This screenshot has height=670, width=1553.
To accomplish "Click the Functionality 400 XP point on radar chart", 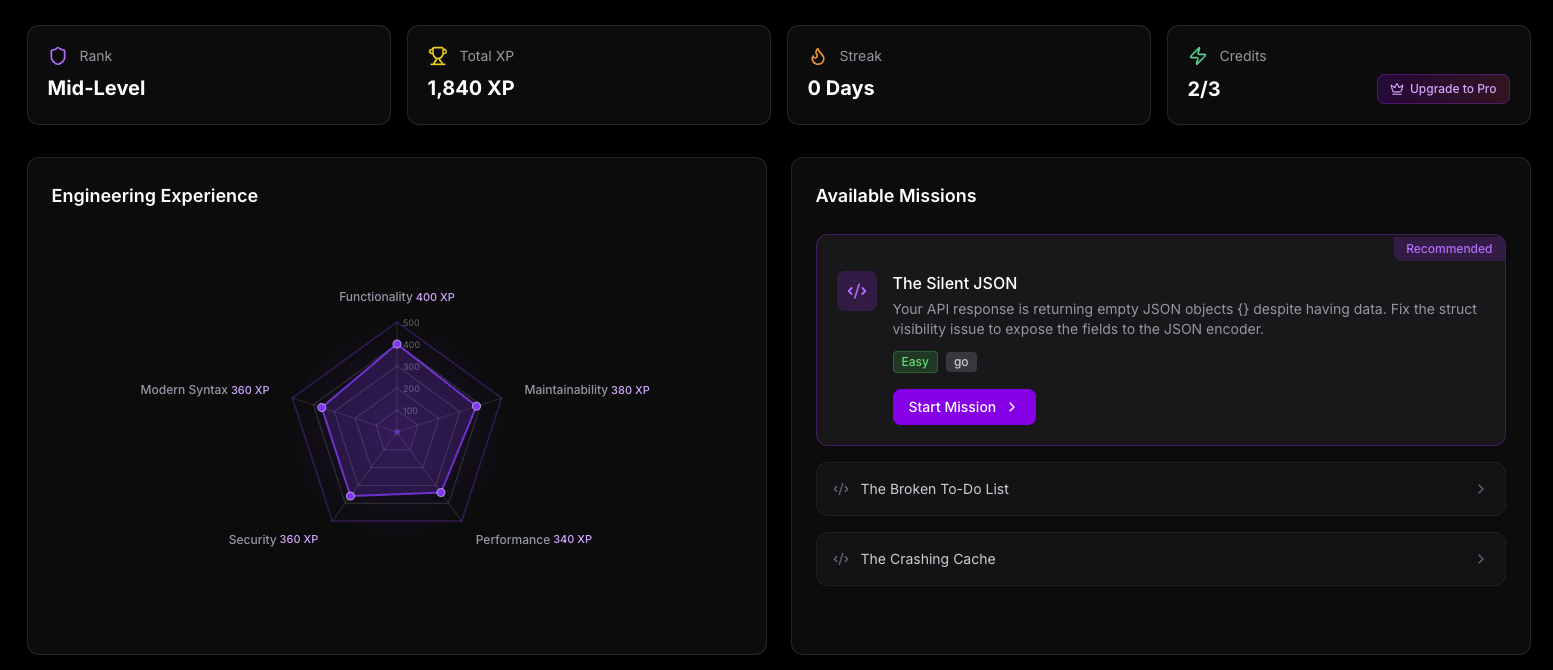I will coord(397,343).
